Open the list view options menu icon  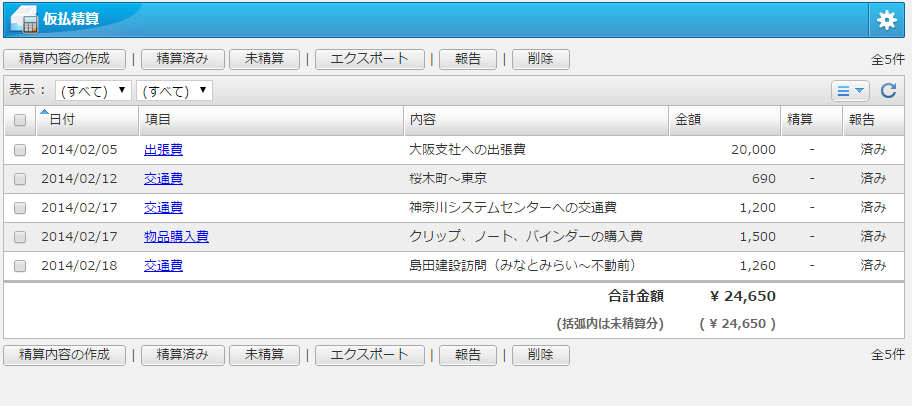point(849,91)
